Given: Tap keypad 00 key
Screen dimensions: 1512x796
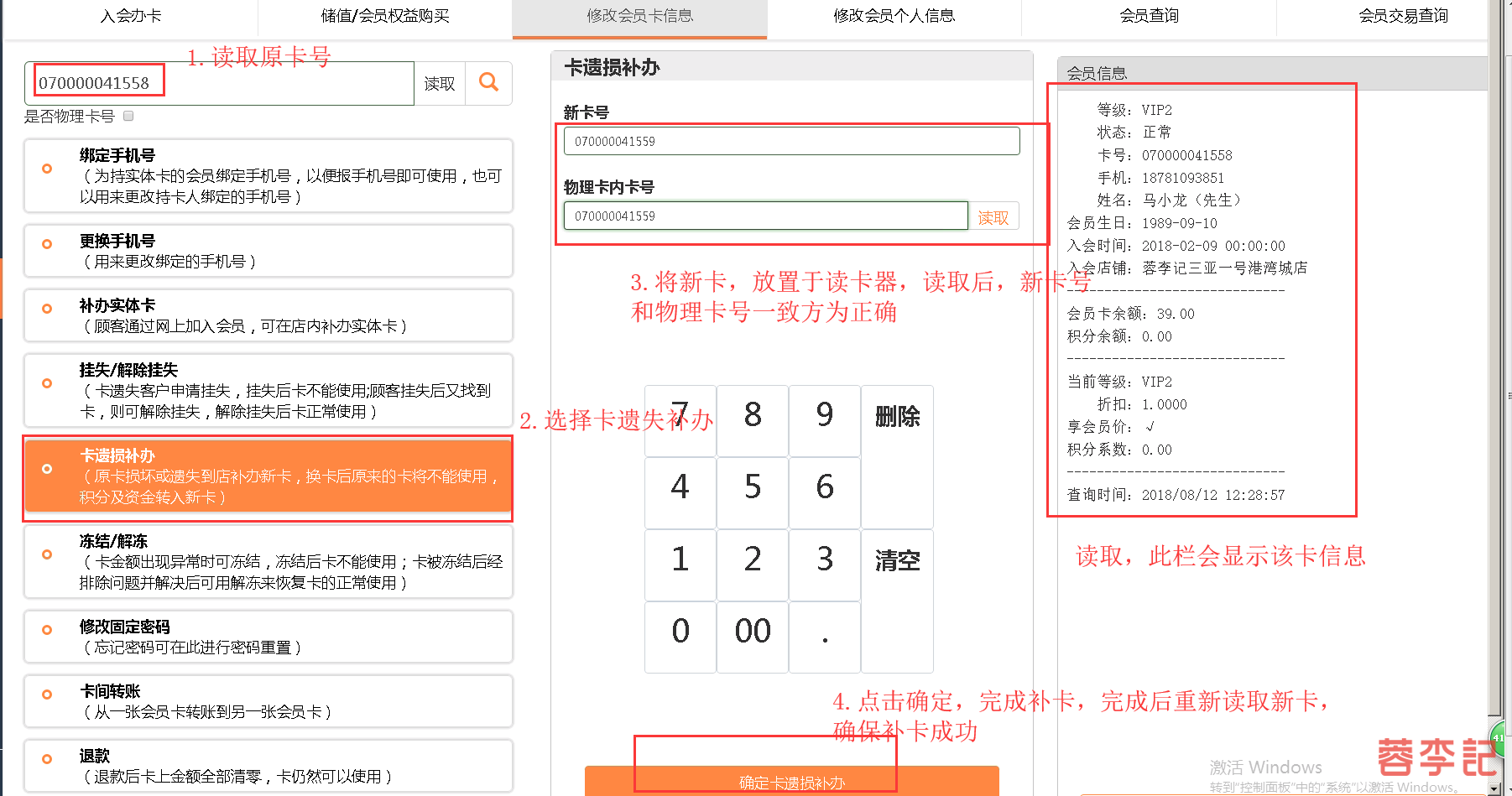Looking at the screenshot, I should click(753, 637).
